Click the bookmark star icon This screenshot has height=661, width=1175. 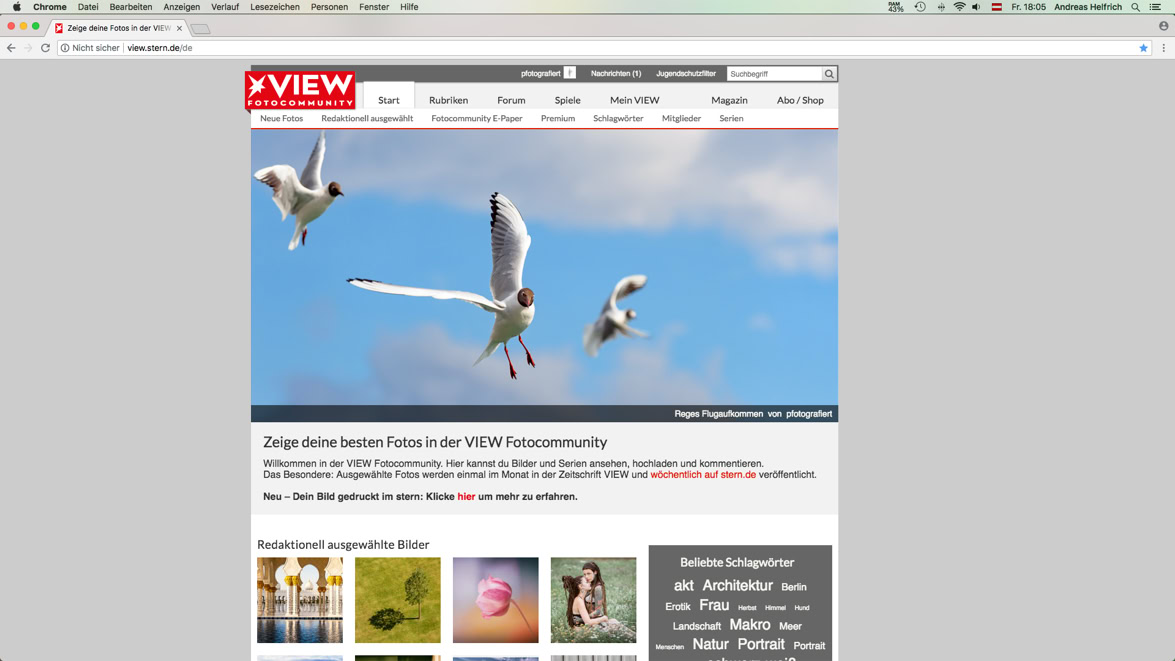(1144, 48)
